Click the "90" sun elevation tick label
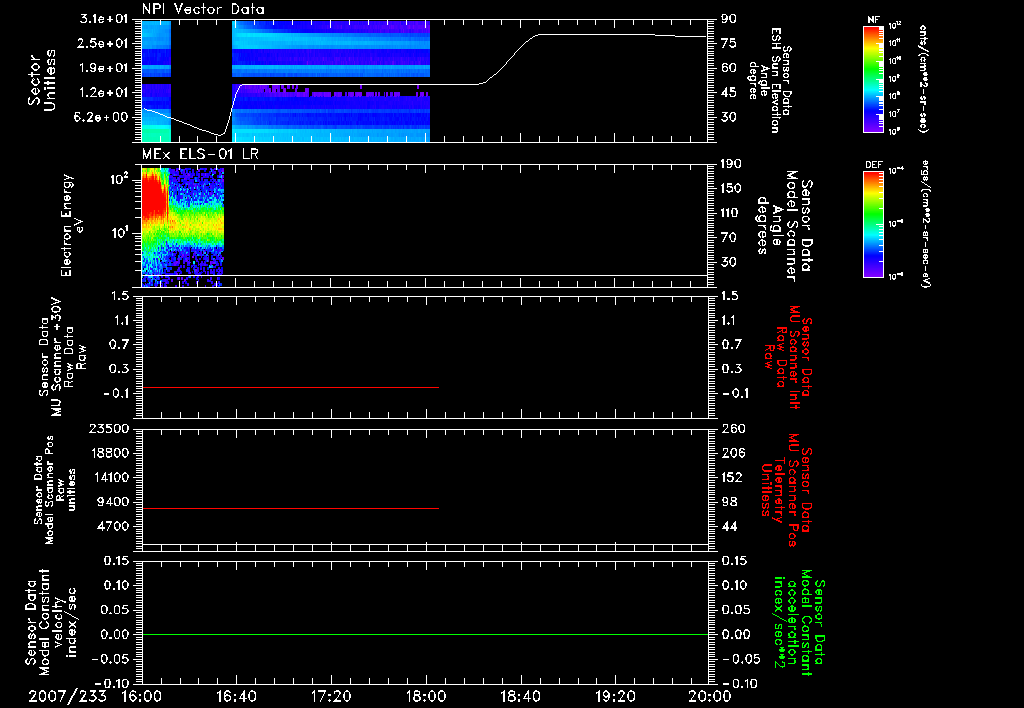Image resolution: width=1024 pixels, height=708 pixels. click(x=729, y=18)
